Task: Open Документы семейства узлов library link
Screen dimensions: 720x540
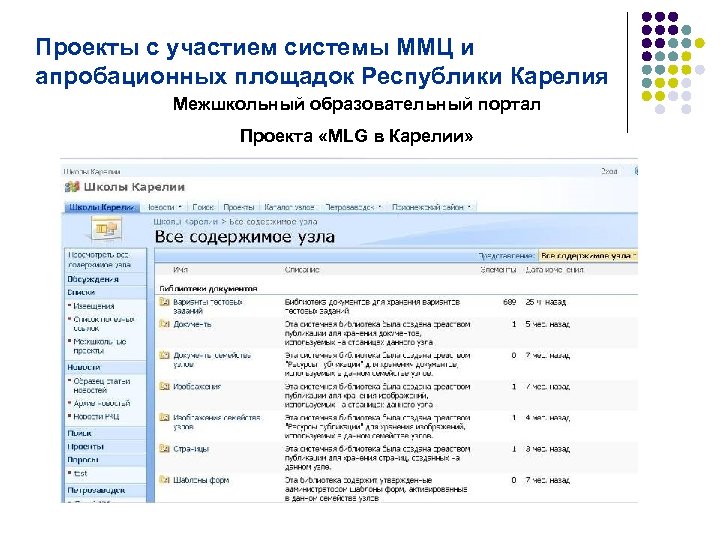Action: pos(212,360)
